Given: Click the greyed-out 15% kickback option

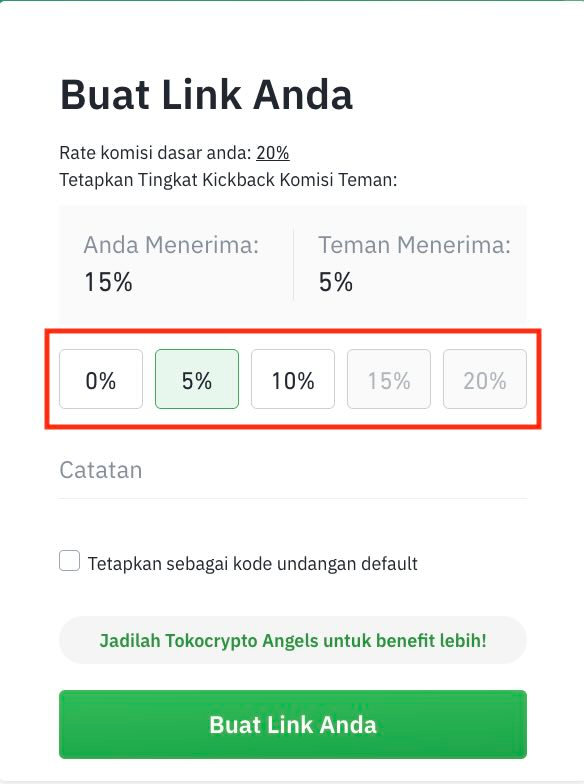Looking at the screenshot, I should 389,379.
